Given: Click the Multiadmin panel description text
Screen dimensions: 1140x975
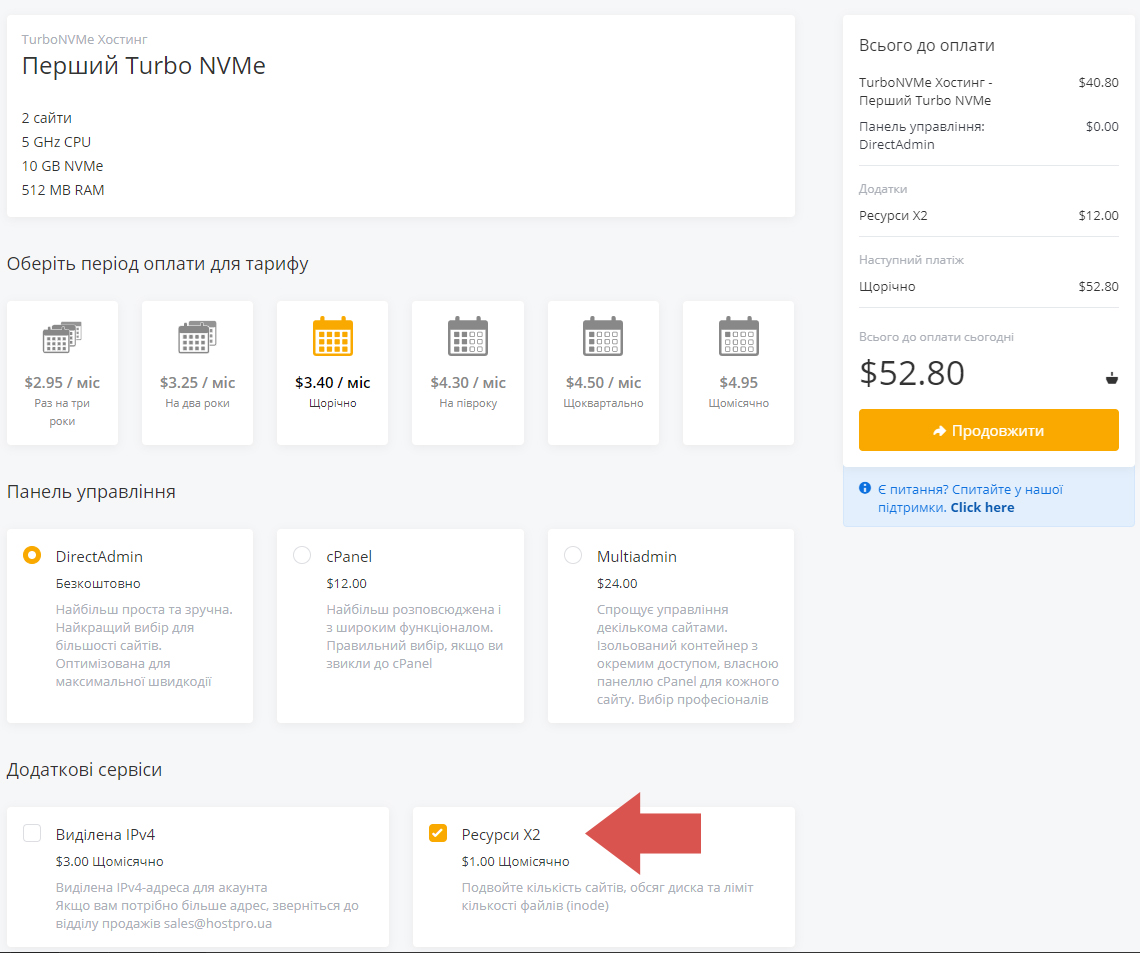Looking at the screenshot, I should click(x=686, y=654).
